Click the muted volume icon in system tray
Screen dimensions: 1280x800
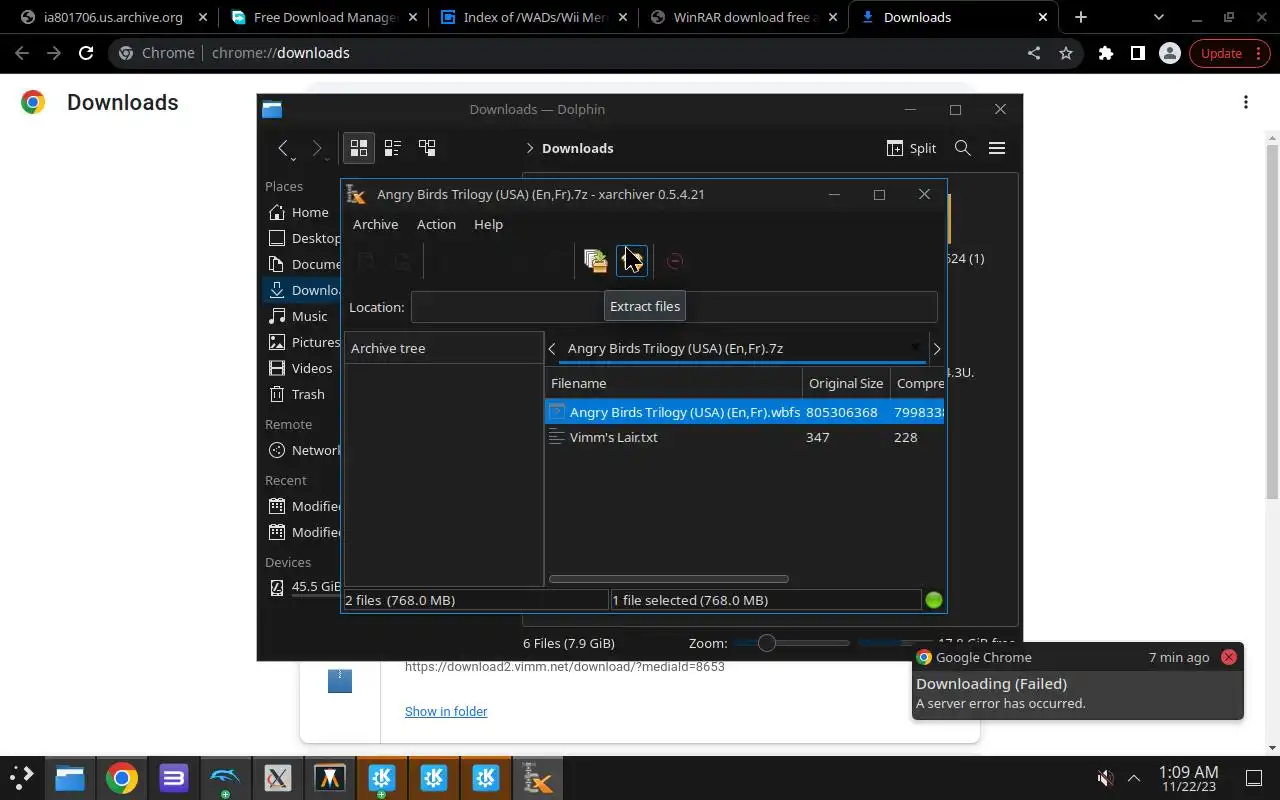click(x=1105, y=778)
